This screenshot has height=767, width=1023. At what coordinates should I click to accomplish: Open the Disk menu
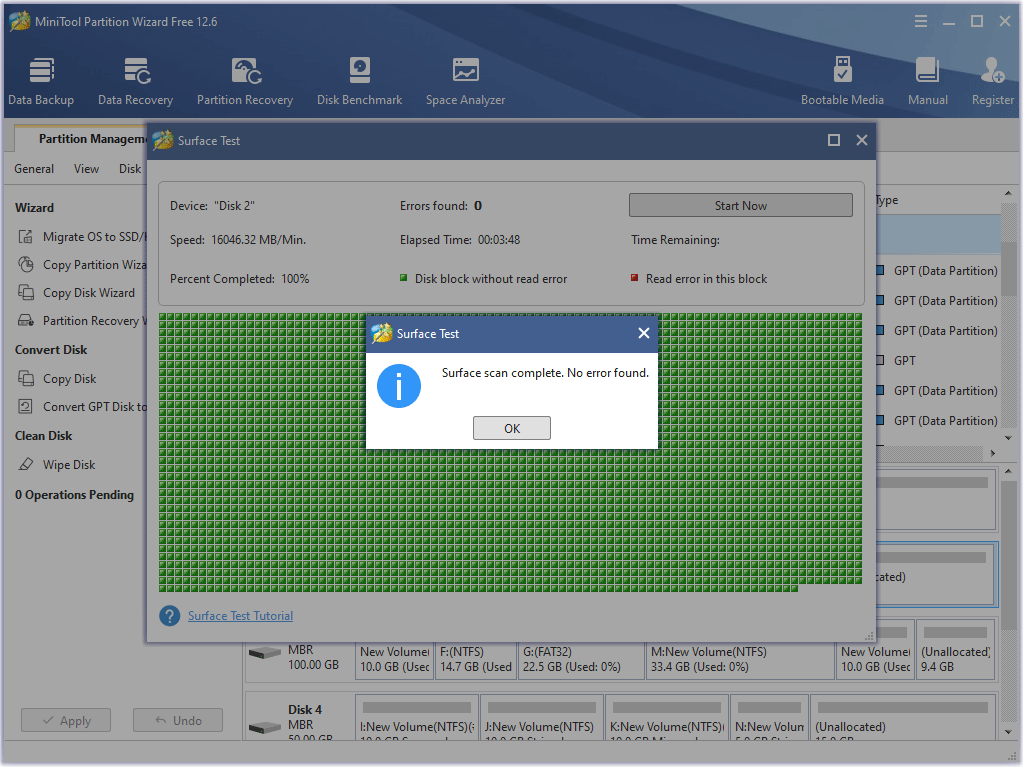pos(130,169)
